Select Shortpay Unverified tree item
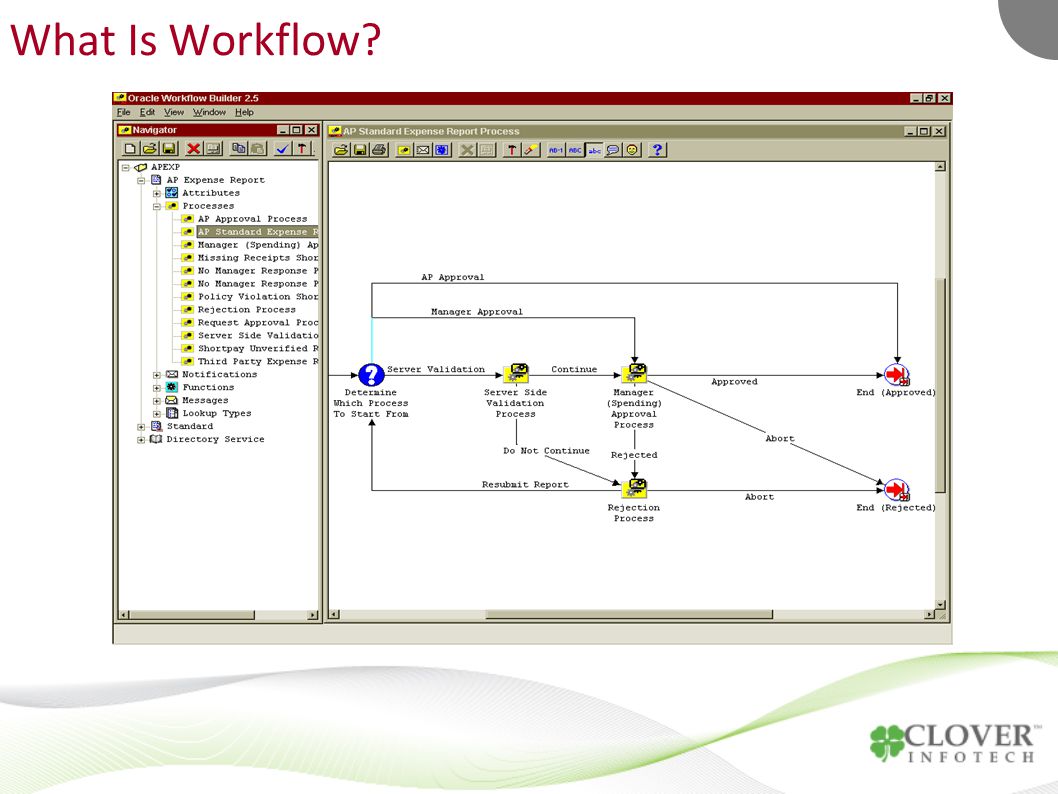Image resolution: width=1058 pixels, height=794 pixels. [258, 349]
